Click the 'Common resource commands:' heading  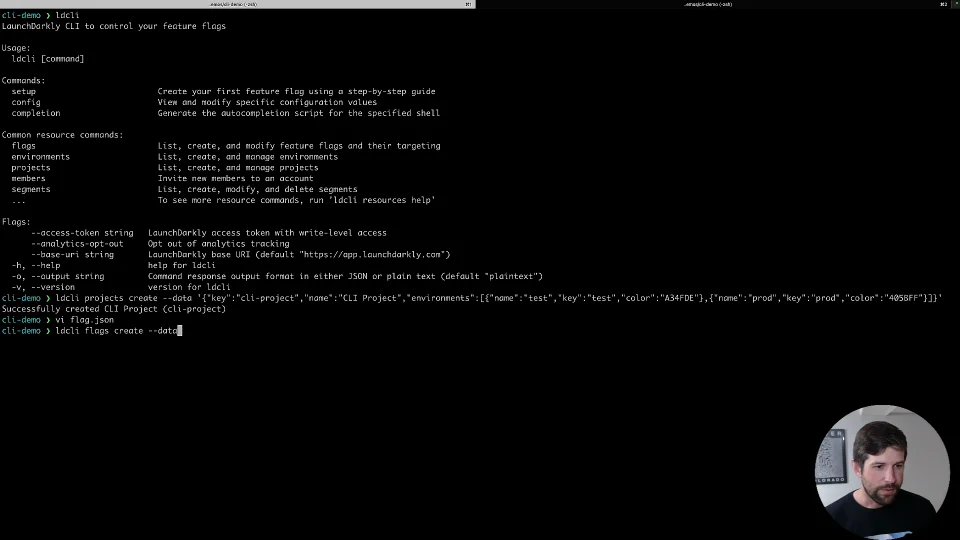pos(62,135)
